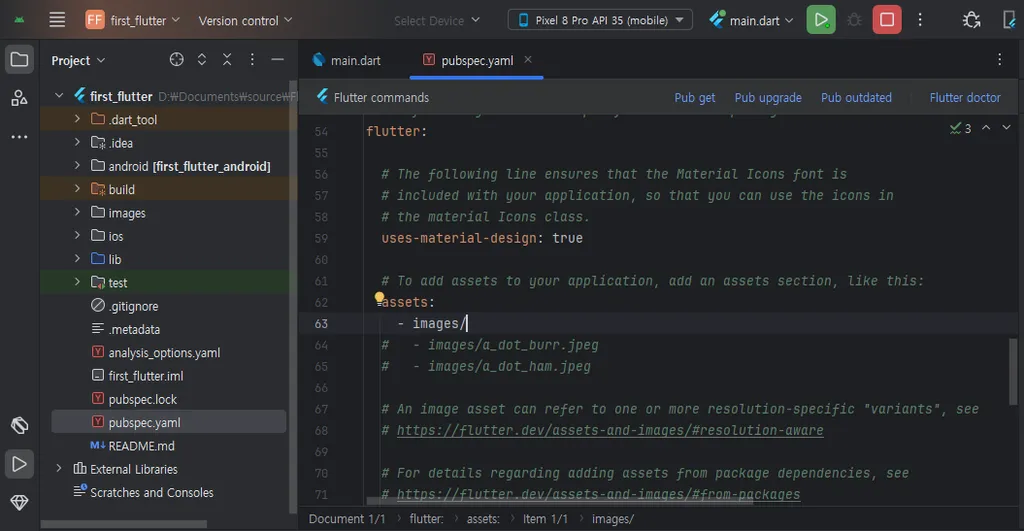The image size is (1024, 531).
Task: Start debugging with the bug icon
Action: (854, 20)
